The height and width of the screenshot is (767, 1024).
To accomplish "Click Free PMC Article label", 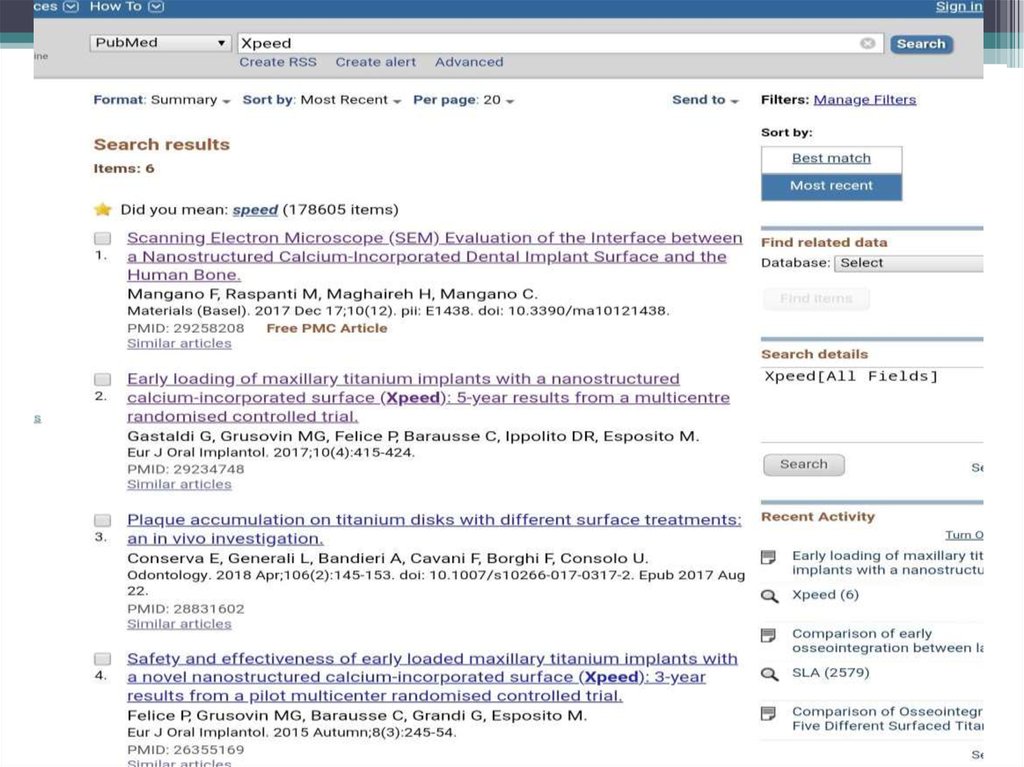I will tap(327, 329).
